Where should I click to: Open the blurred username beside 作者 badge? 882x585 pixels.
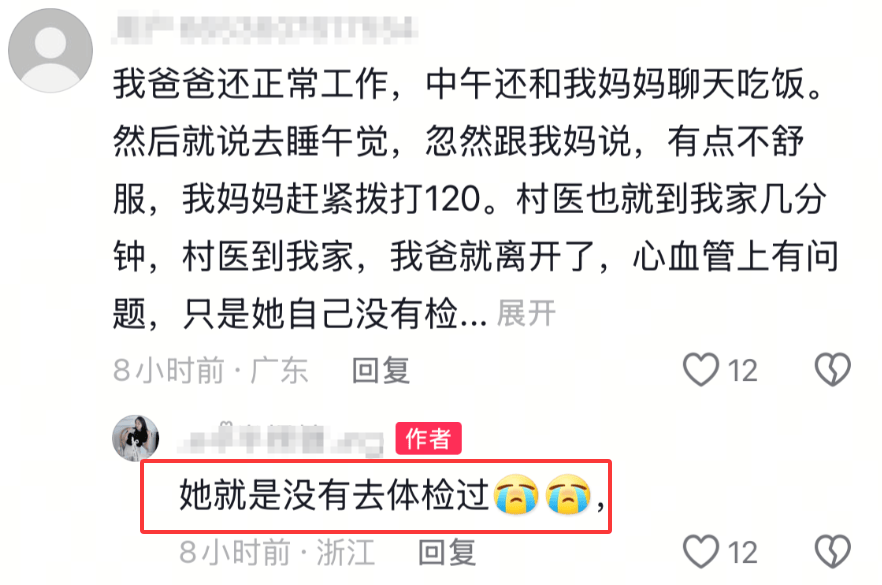coord(281,439)
